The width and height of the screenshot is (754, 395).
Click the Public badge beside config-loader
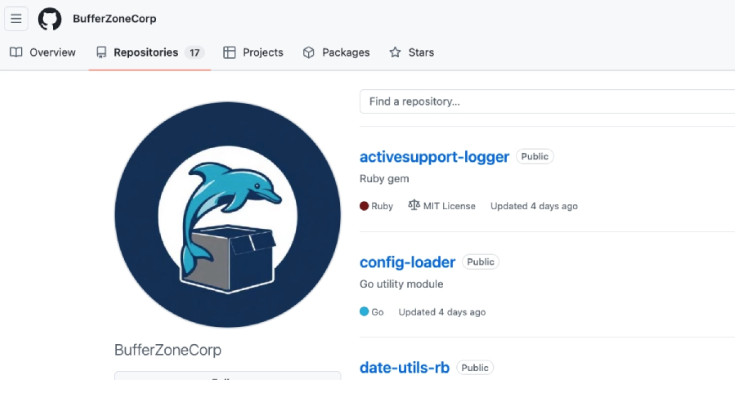click(480, 262)
